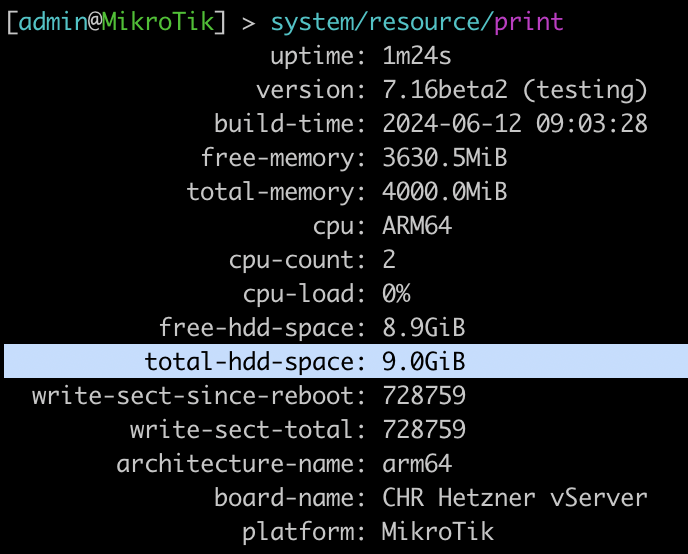Click the architecture-name label
Screen dimensions: 688x554
pos(240,464)
